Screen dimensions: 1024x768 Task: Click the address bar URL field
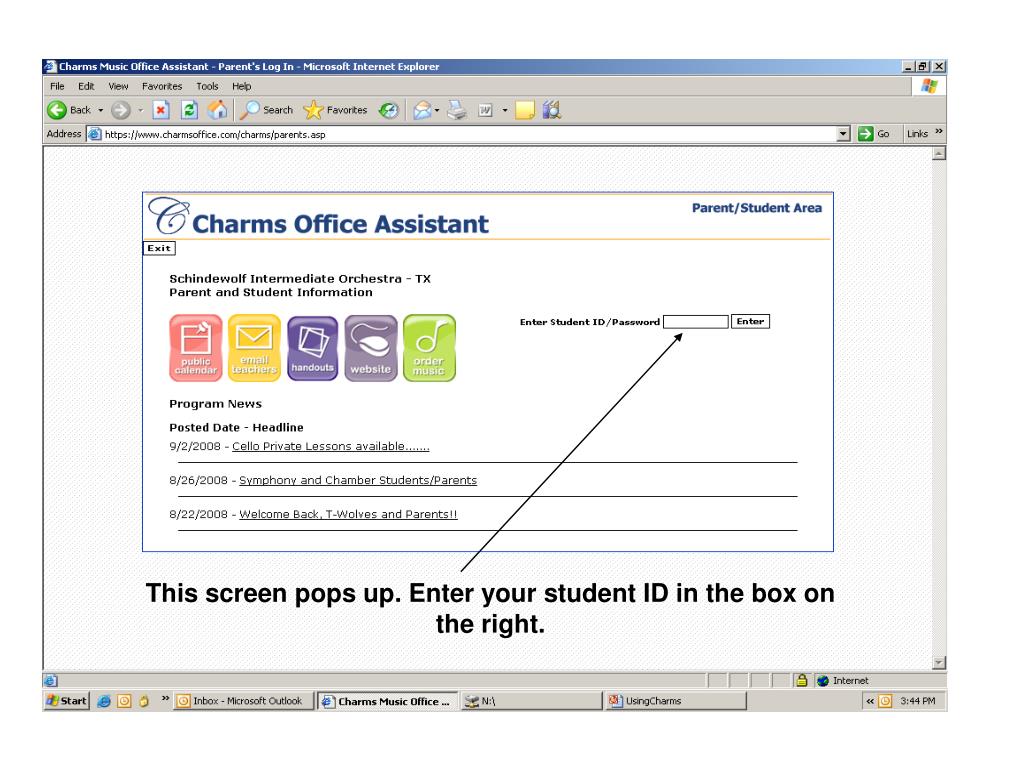point(462,134)
